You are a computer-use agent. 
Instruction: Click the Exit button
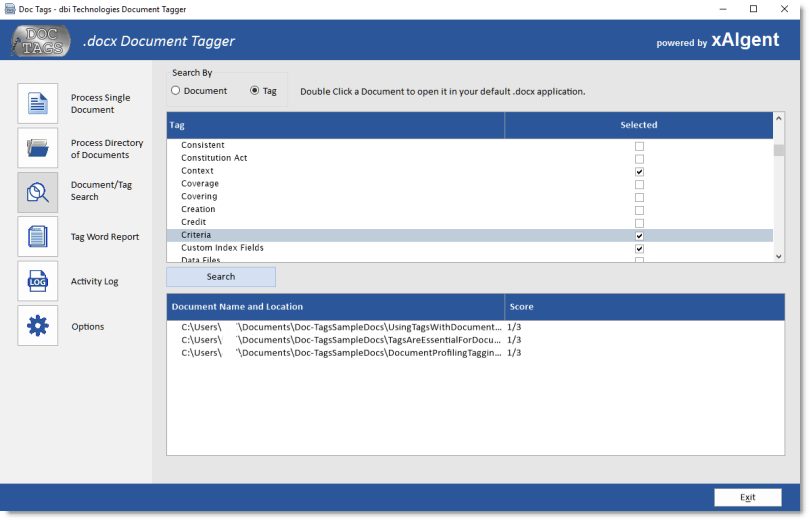pos(747,497)
